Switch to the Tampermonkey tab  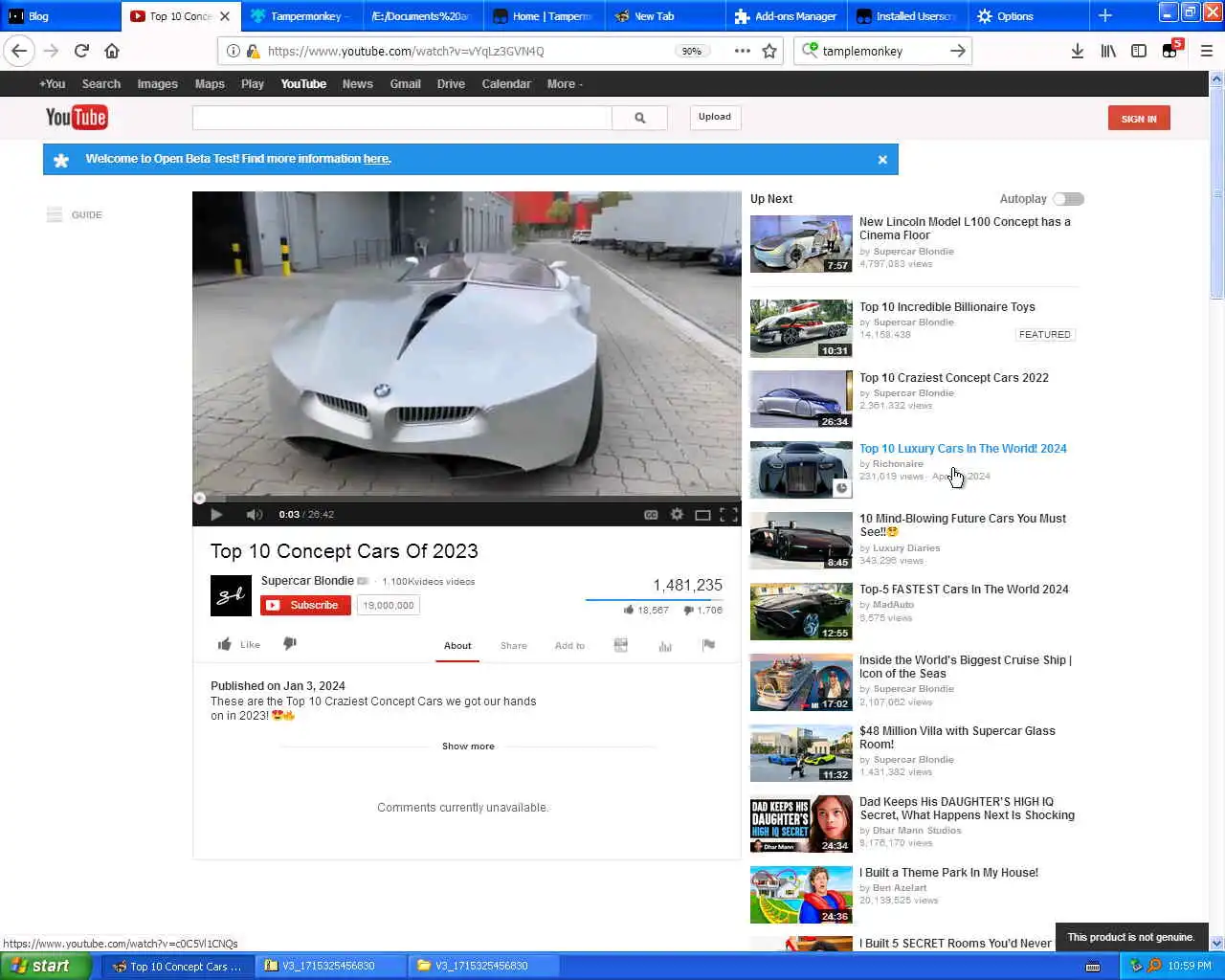click(x=302, y=16)
